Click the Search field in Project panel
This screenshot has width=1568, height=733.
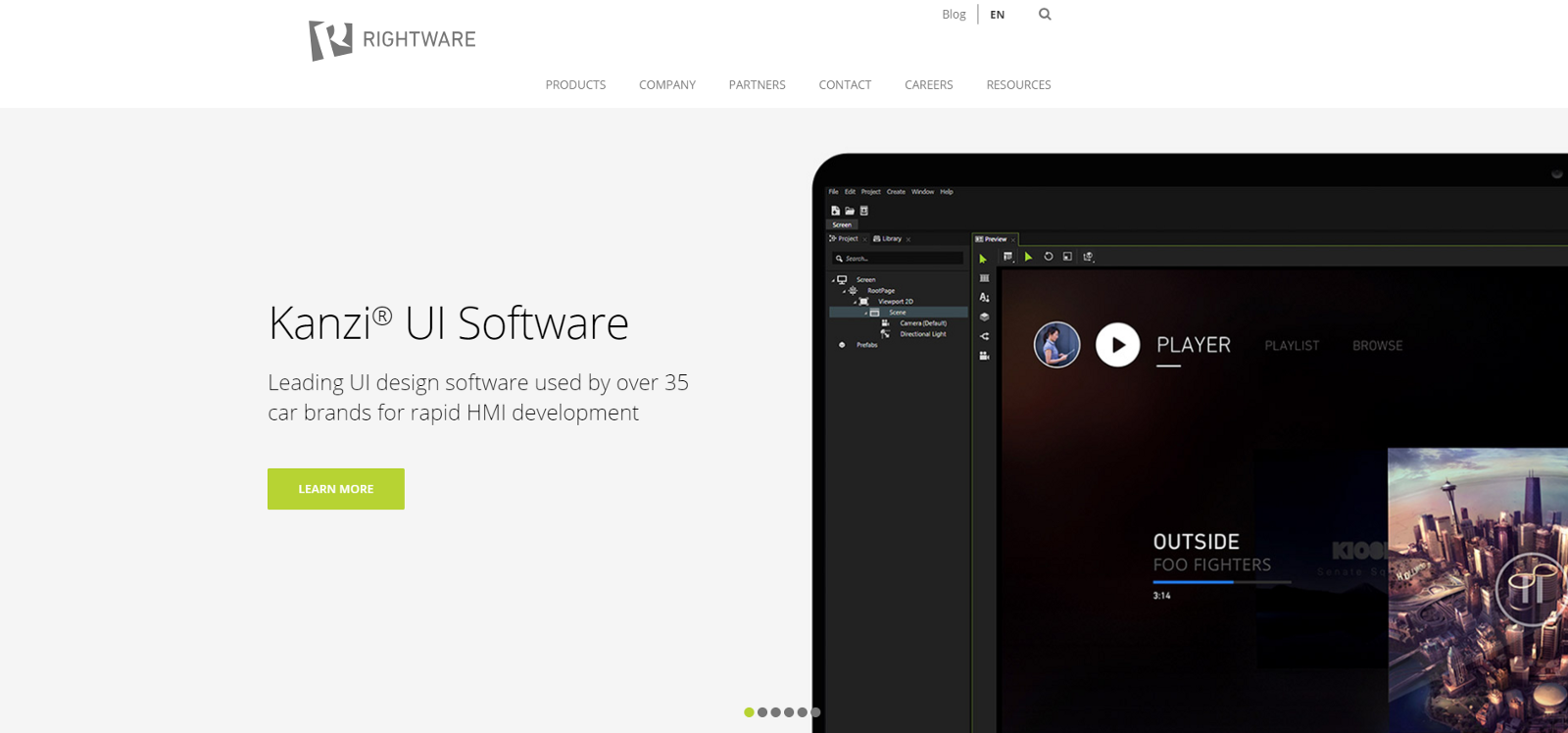coord(897,259)
